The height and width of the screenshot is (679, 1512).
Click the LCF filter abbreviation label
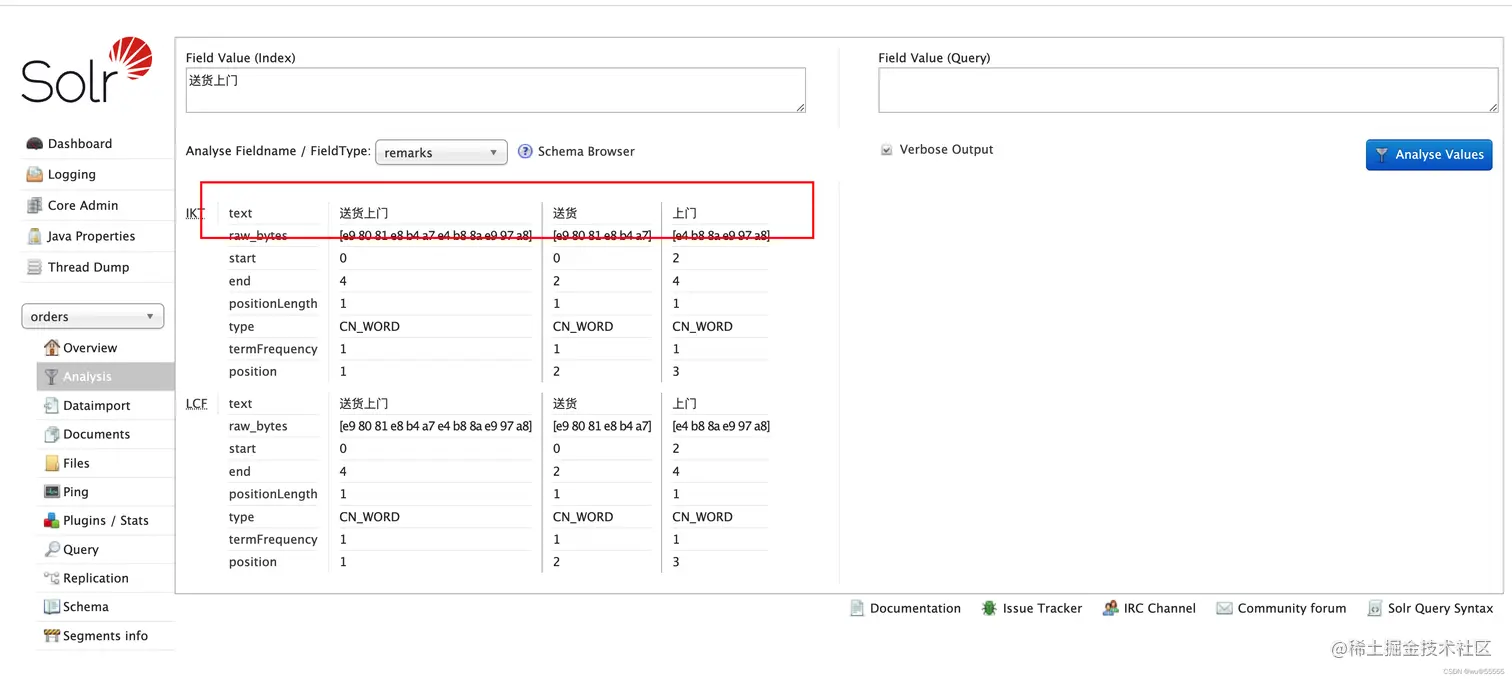197,404
